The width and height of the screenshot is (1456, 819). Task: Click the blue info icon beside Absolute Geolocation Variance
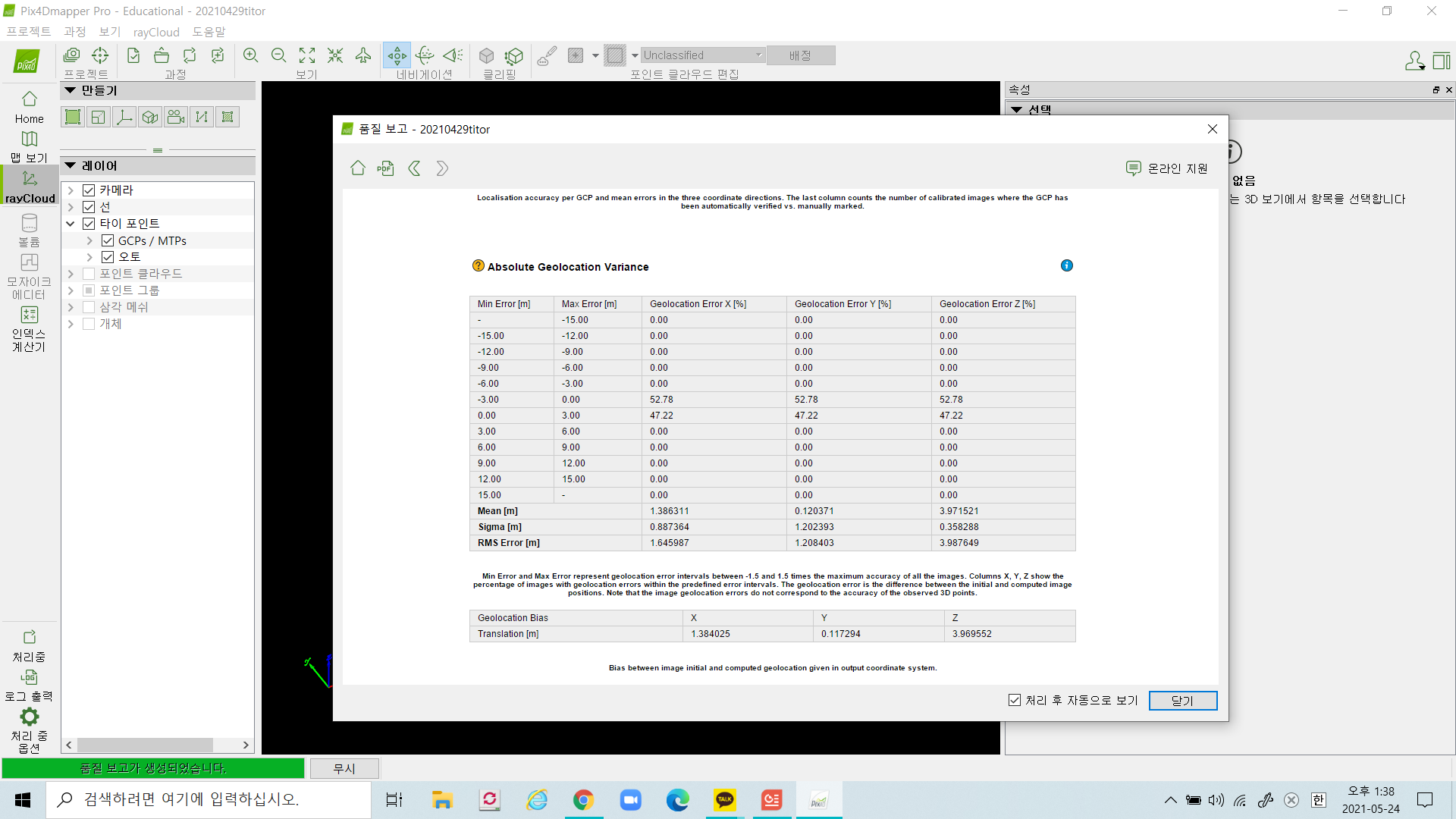click(x=1066, y=265)
